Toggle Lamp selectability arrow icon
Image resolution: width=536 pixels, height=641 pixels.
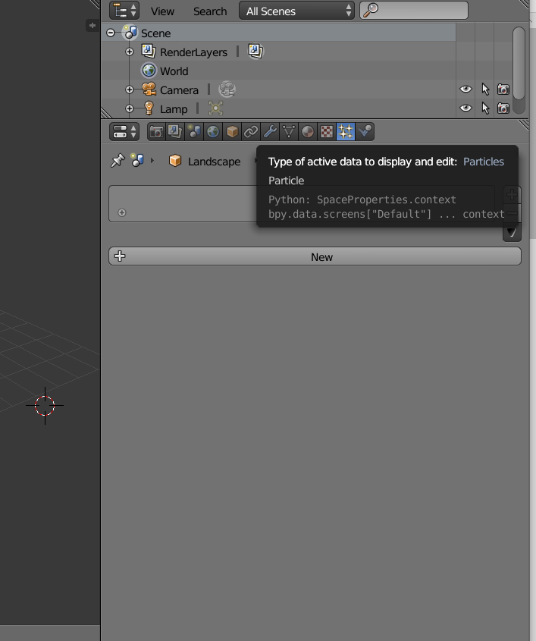click(485, 108)
